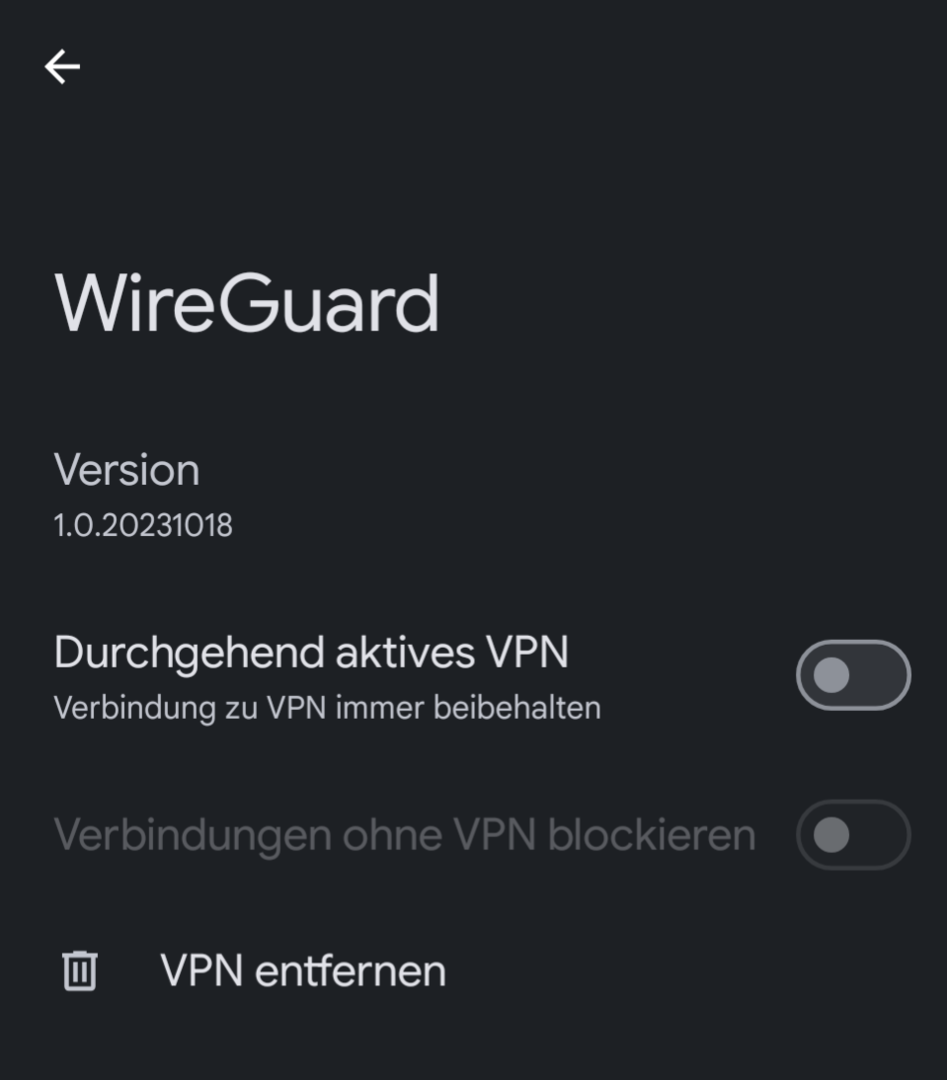The height and width of the screenshot is (1080, 947).
Task: Remove the VPN using the bin icon
Action: click(x=80, y=971)
